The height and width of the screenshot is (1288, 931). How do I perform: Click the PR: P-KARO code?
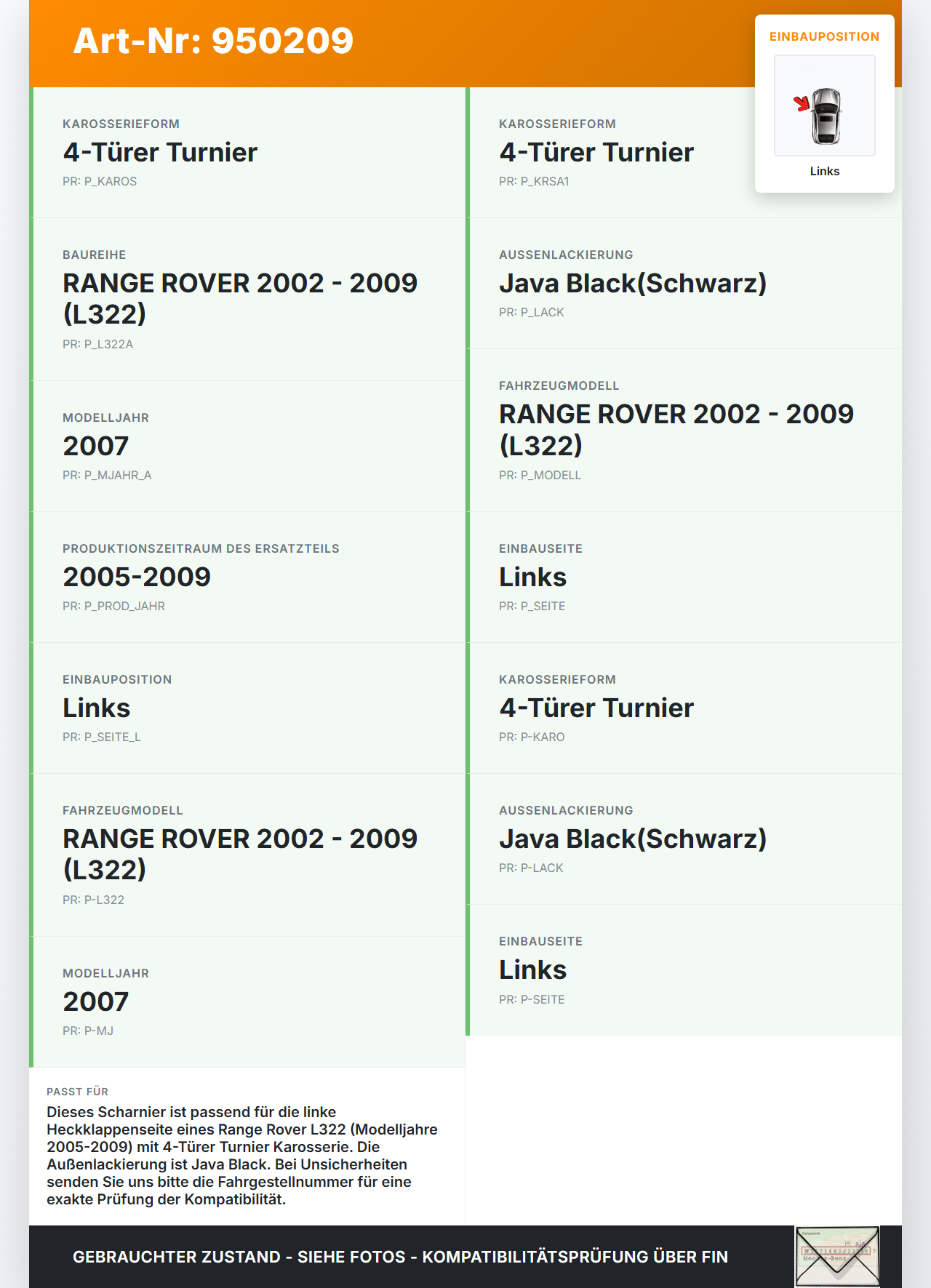(532, 737)
